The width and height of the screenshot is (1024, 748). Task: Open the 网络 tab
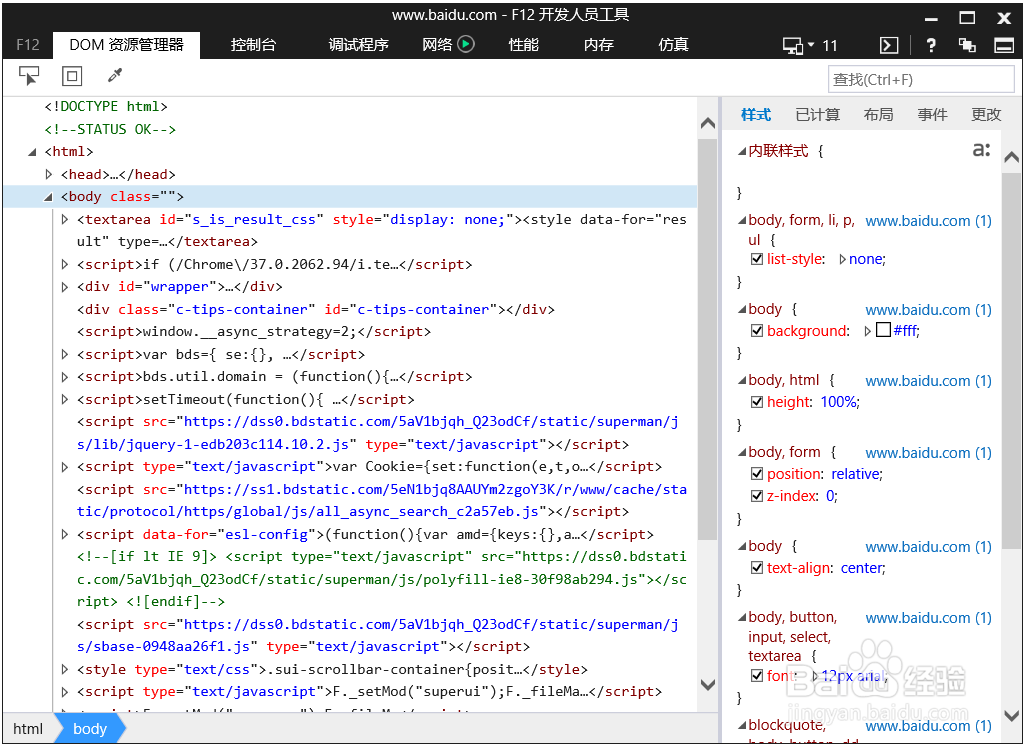[x=437, y=45]
